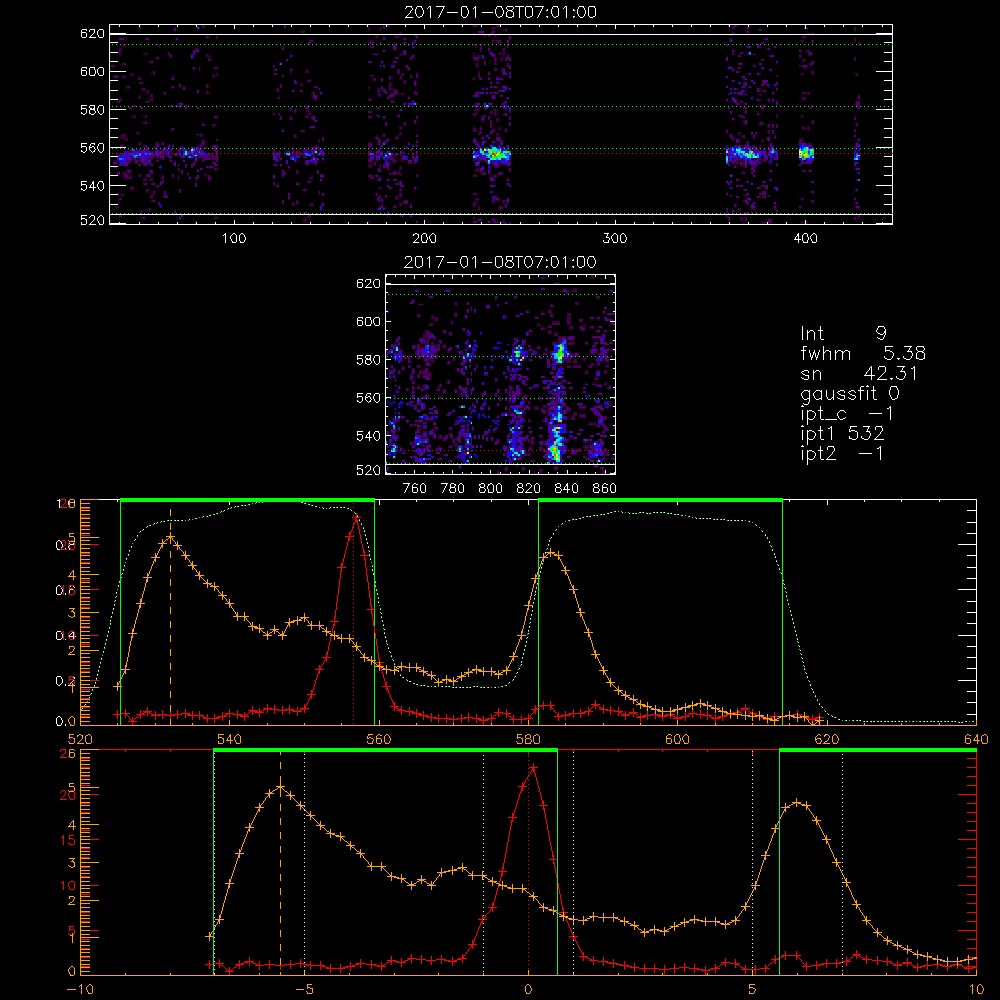Click y-axis label 540 on top spectrogram
Viewport: 1000px width, 1000px height.
tap(92, 186)
